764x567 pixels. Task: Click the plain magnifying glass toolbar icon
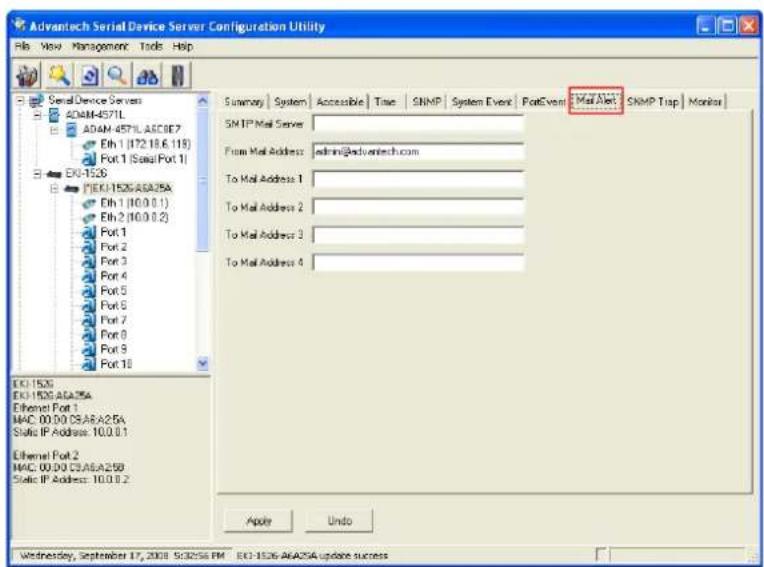click(x=117, y=75)
